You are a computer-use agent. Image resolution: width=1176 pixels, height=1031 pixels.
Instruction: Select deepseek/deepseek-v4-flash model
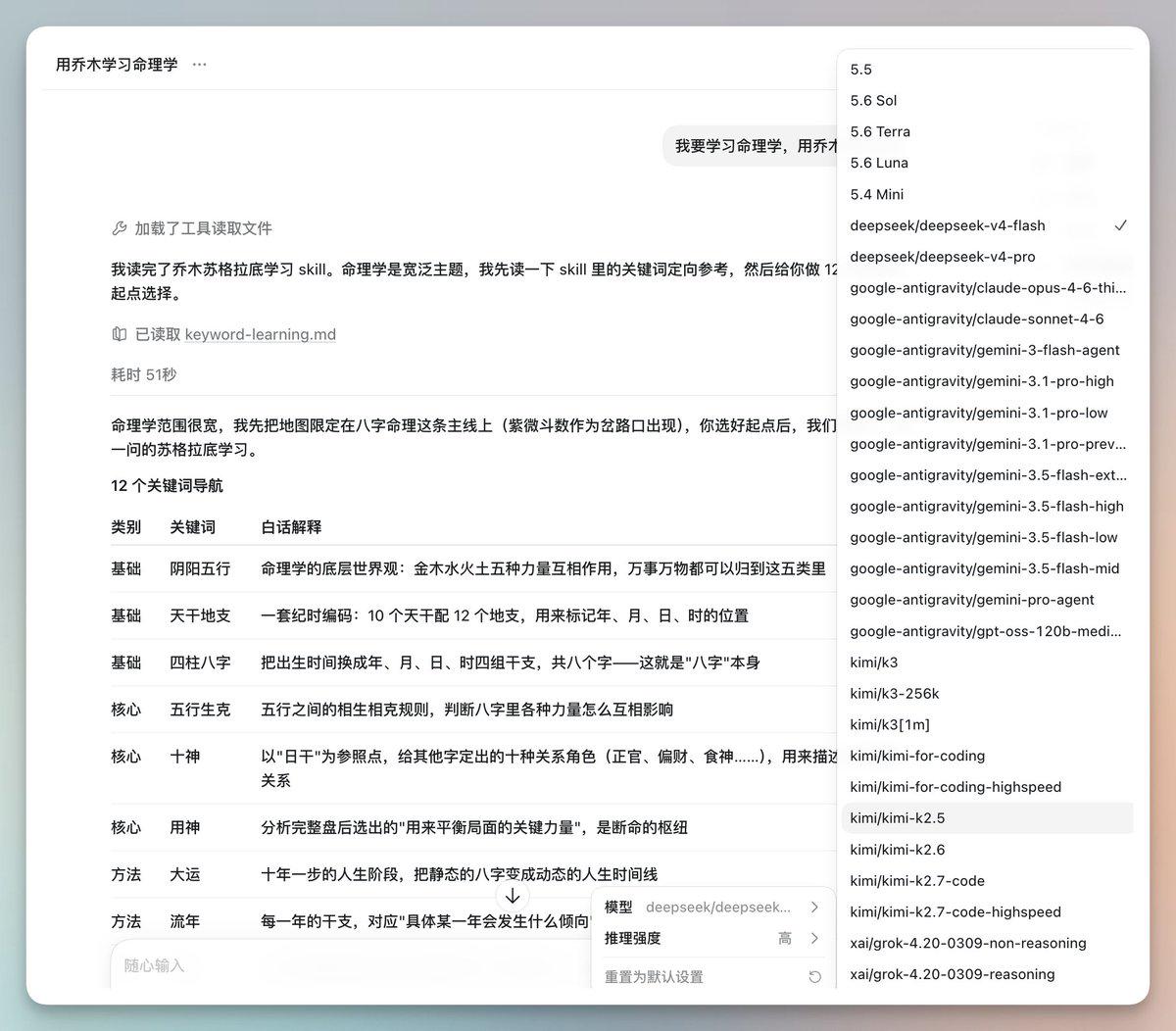pyautogui.click(x=988, y=225)
